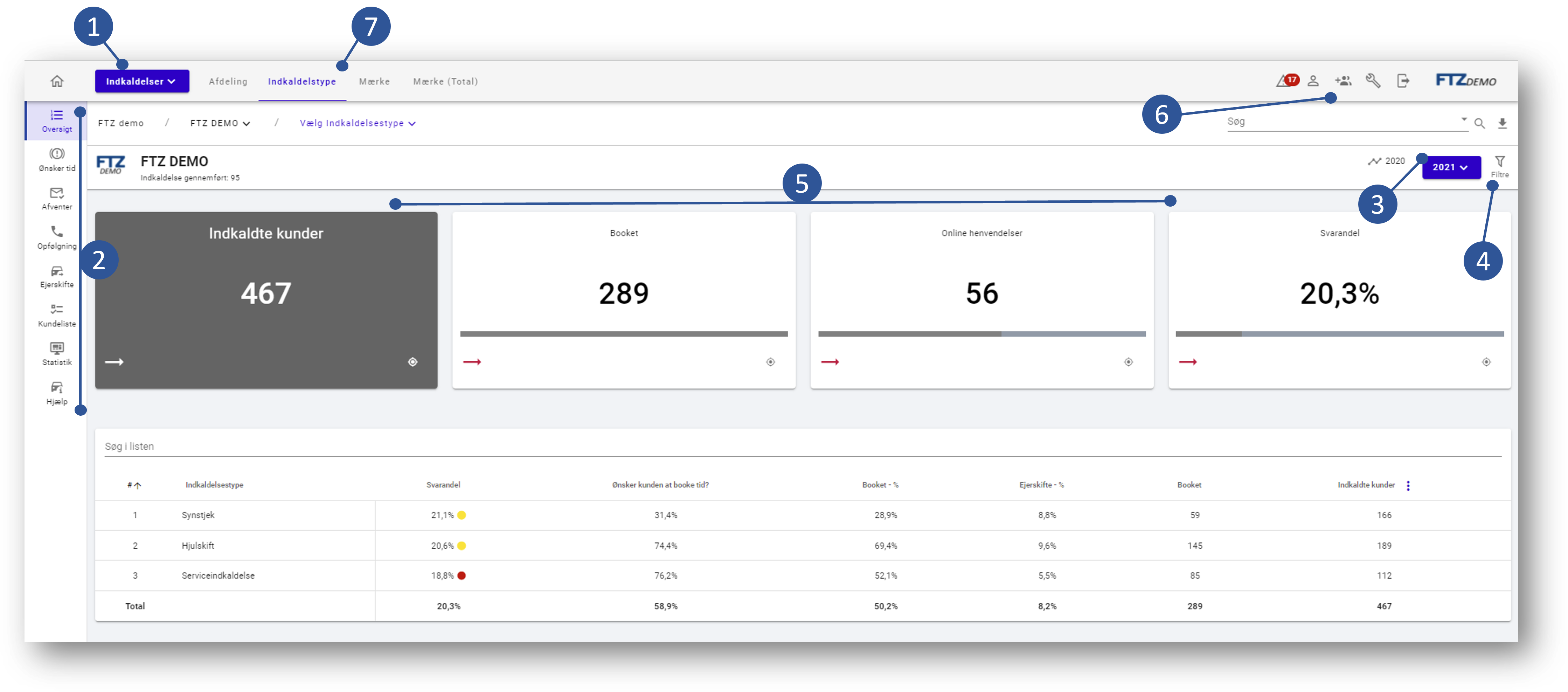The image size is (1568, 692).
Task: Select the Booket card
Action: 624,300
